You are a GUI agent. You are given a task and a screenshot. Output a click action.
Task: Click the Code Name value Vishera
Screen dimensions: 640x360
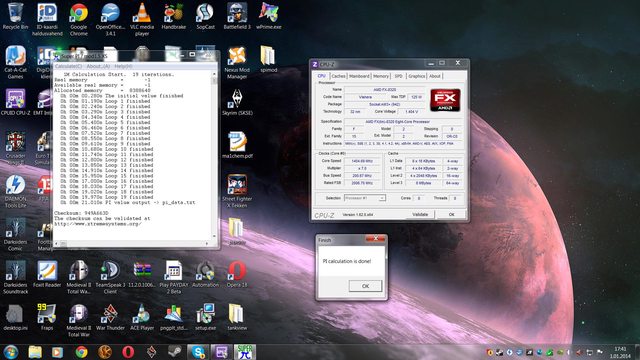(365, 97)
